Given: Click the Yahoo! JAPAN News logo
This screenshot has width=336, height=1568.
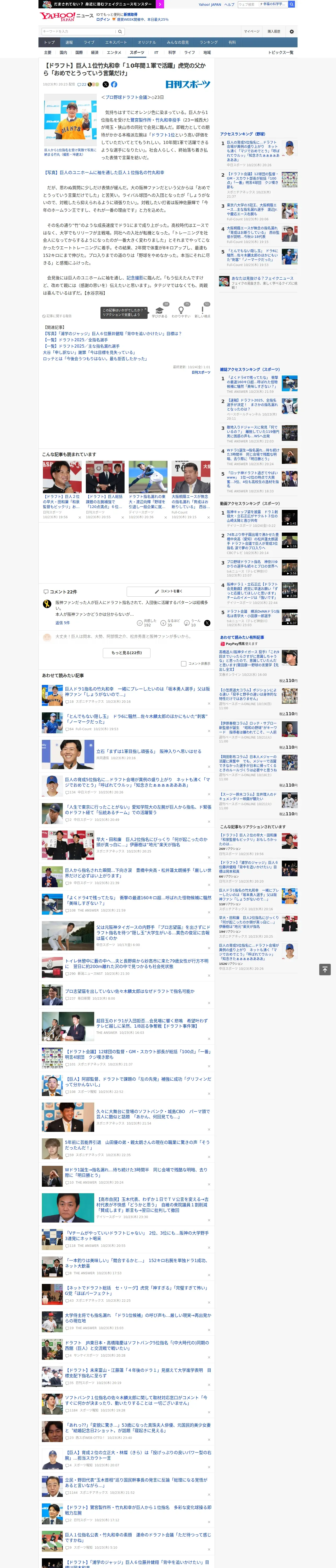Looking at the screenshot, I should pyautogui.click(x=66, y=16).
